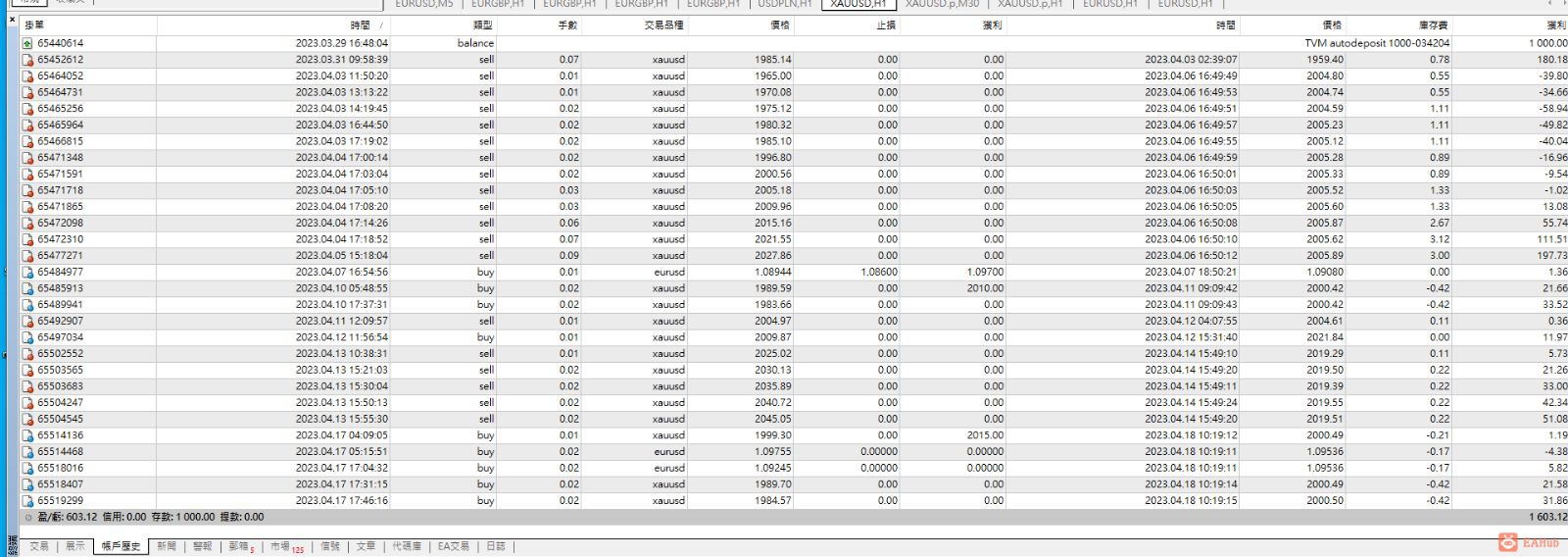Click the order icon for ticket 65504247
1568x557 pixels.
(x=28, y=403)
